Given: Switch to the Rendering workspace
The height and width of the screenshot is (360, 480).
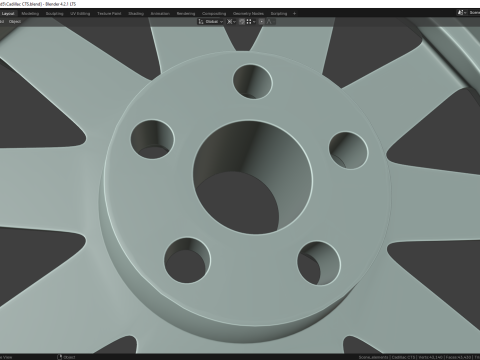Looking at the screenshot, I should (x=186, y=14).
